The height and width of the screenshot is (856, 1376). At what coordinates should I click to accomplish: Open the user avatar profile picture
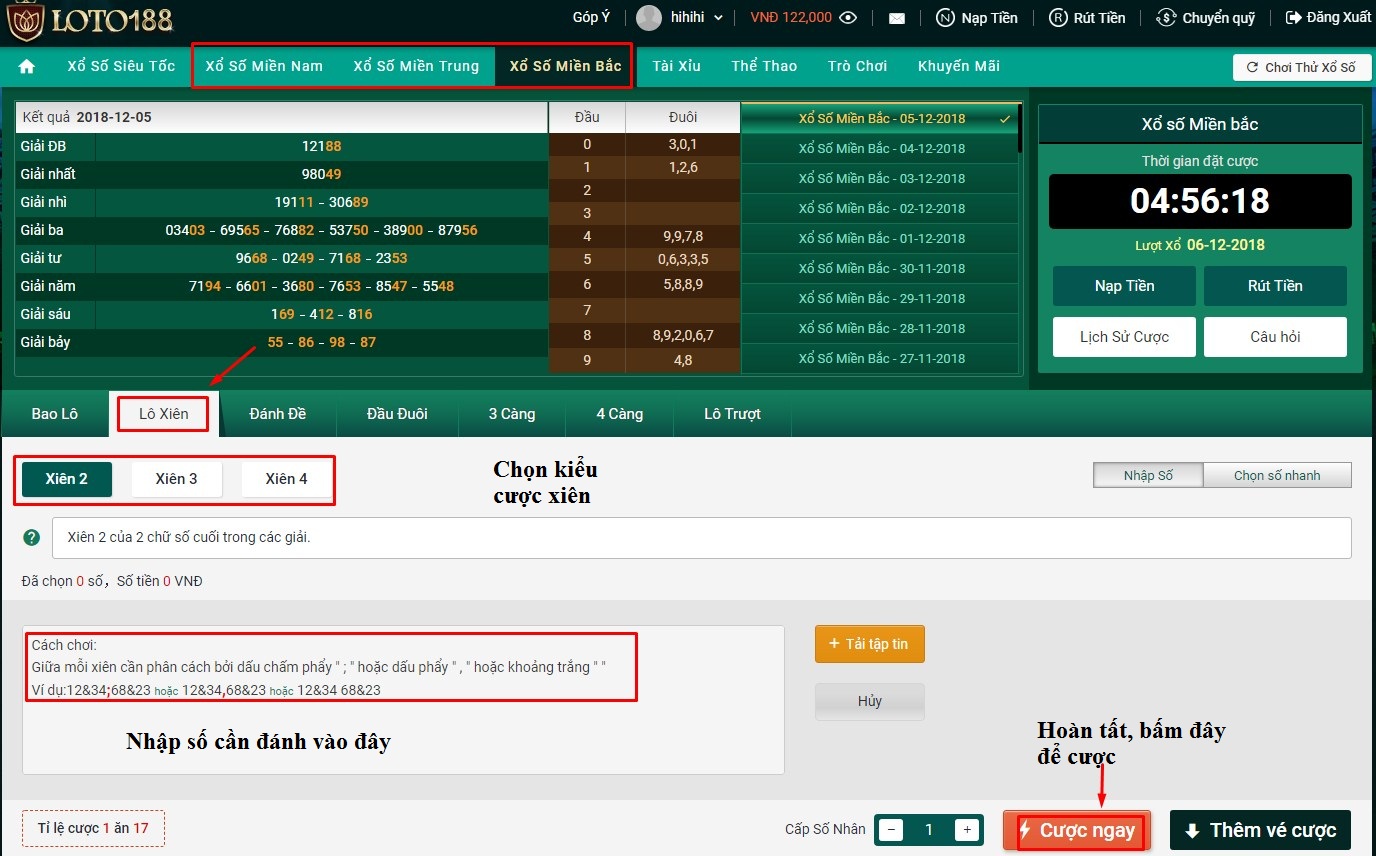coord(649,18)
